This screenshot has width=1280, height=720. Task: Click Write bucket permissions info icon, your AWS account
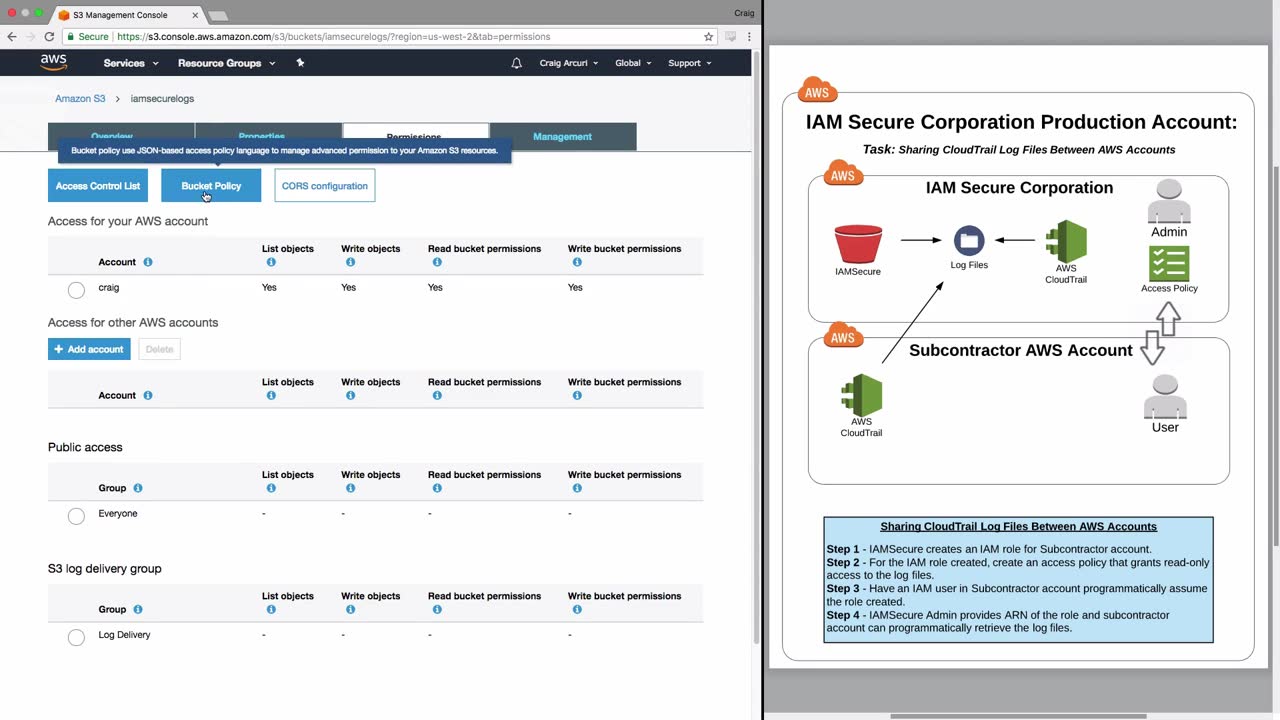pyautogui.click(x=577, y=262)
